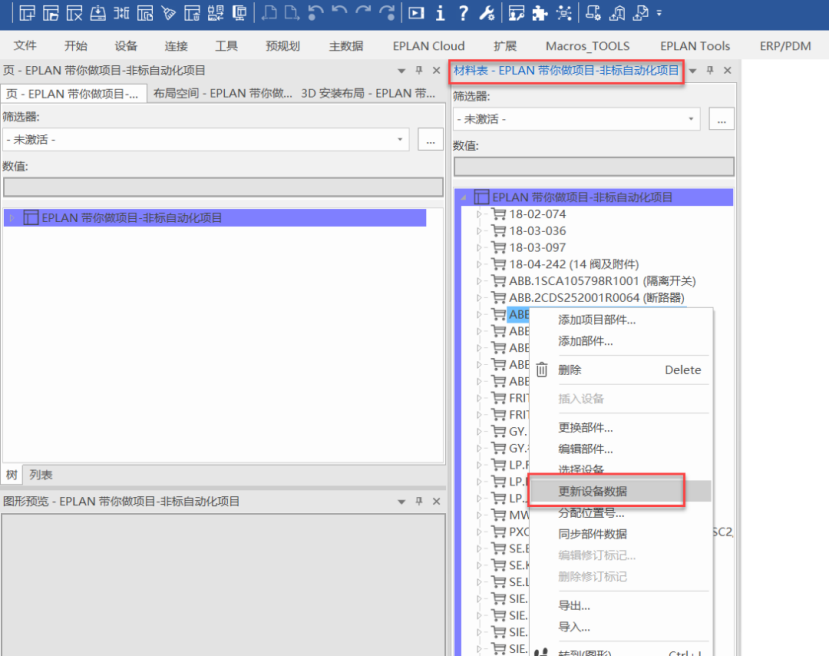Switch to the 布局空间 tab
Image resolution: width=830 pixels, height=656 pixels.
point(223,94)
